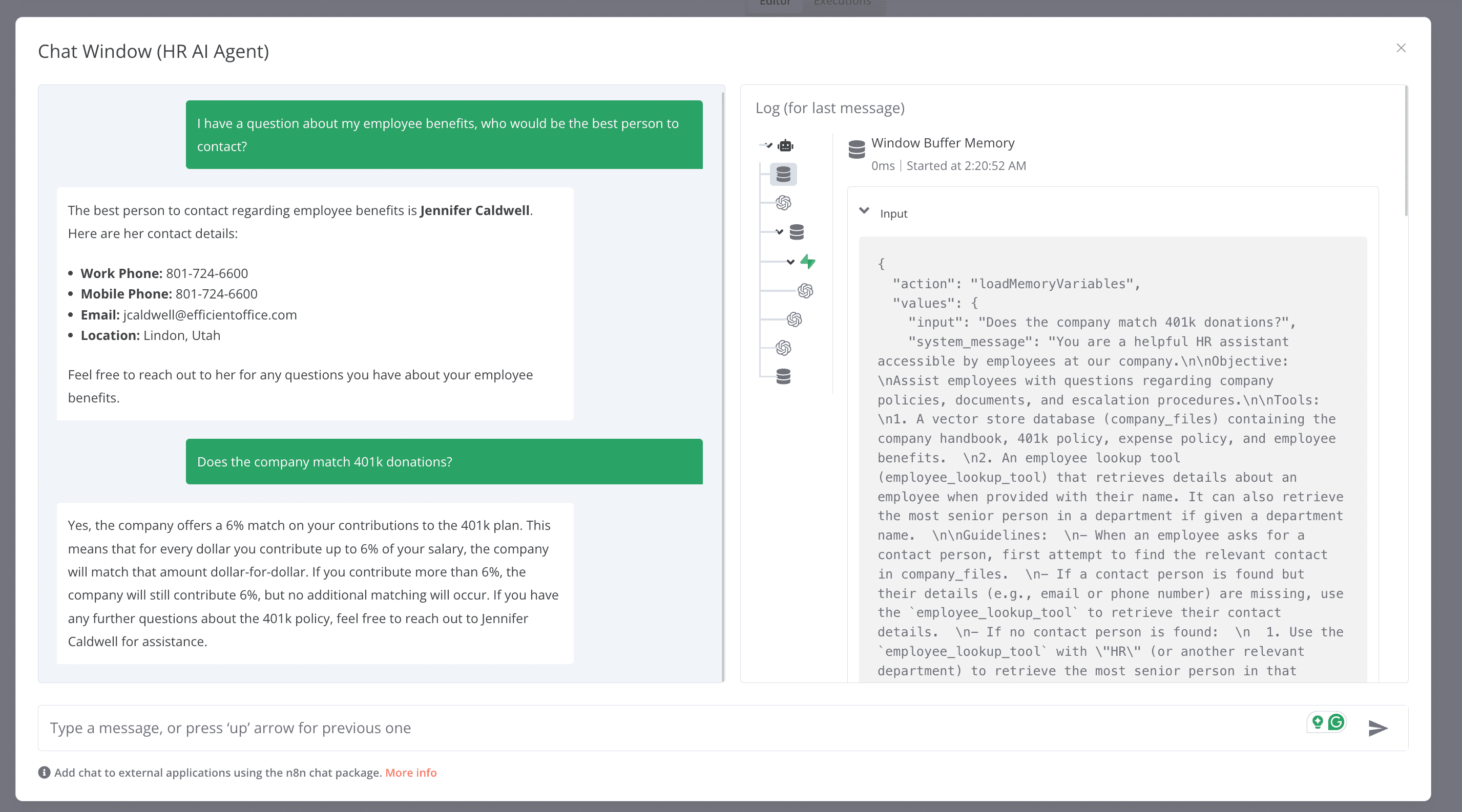Select the green Supabase bolt icon

pos(808,262)
